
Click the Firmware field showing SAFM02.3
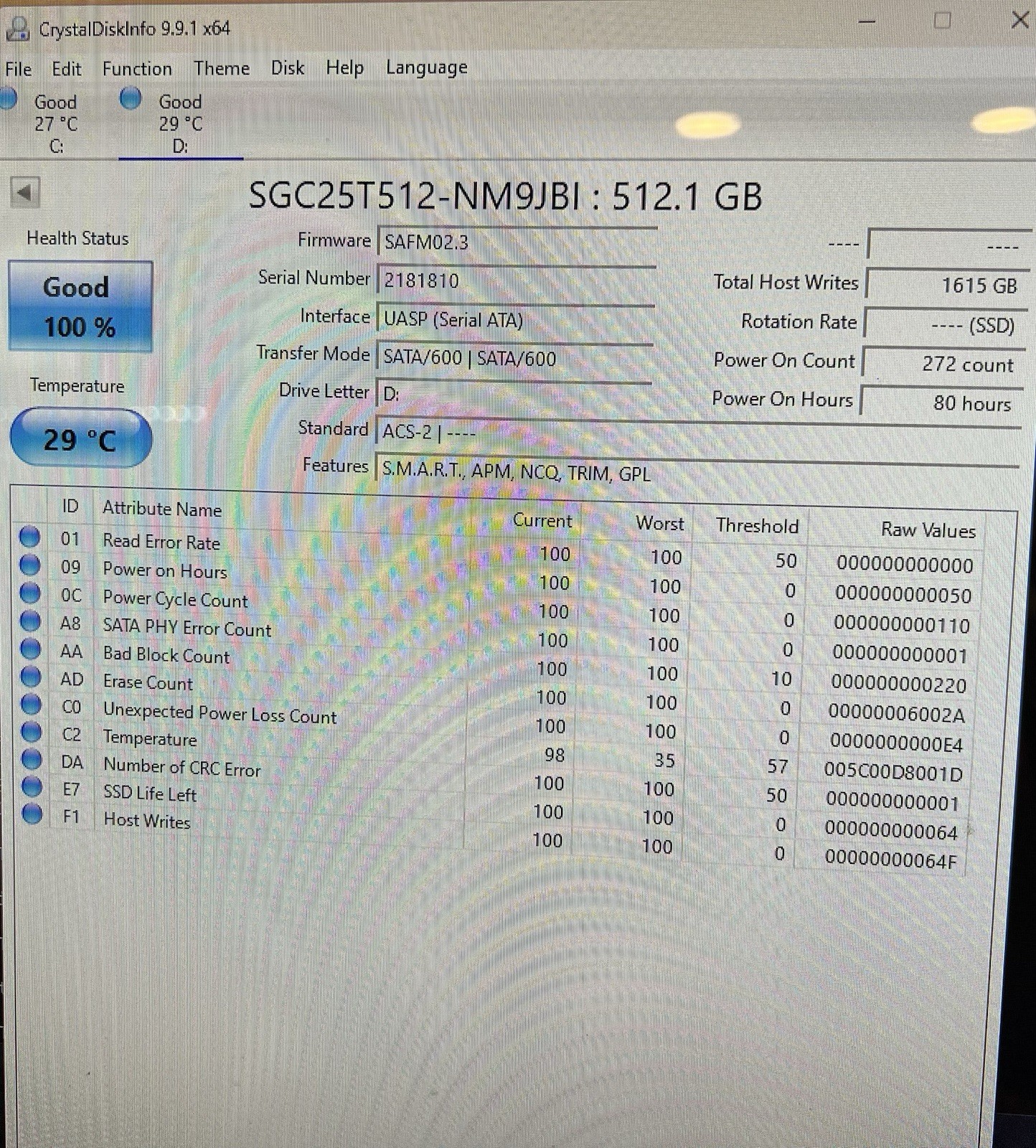pos(517,242)
